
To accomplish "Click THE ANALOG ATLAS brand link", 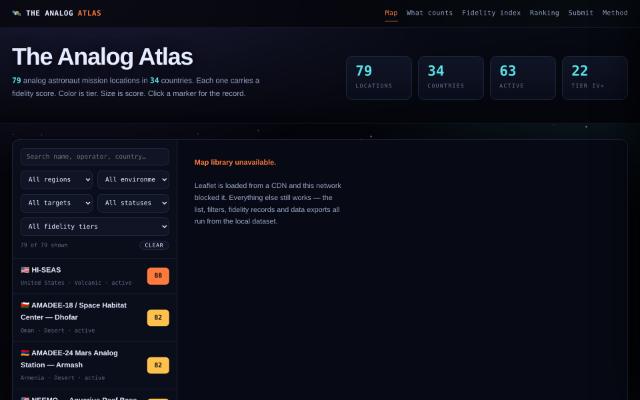I will 57,13.
